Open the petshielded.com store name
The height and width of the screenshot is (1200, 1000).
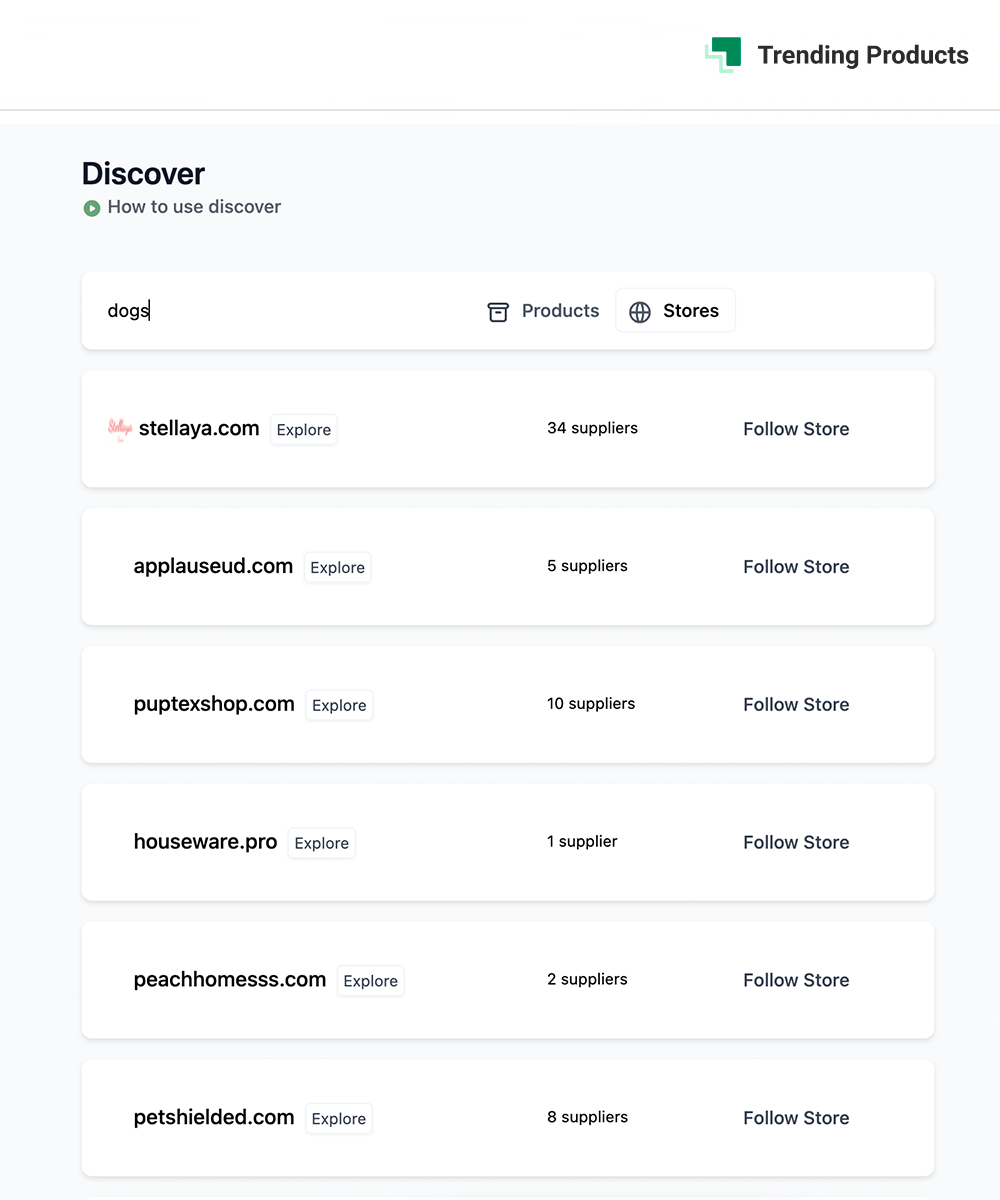pos(214,1117)
